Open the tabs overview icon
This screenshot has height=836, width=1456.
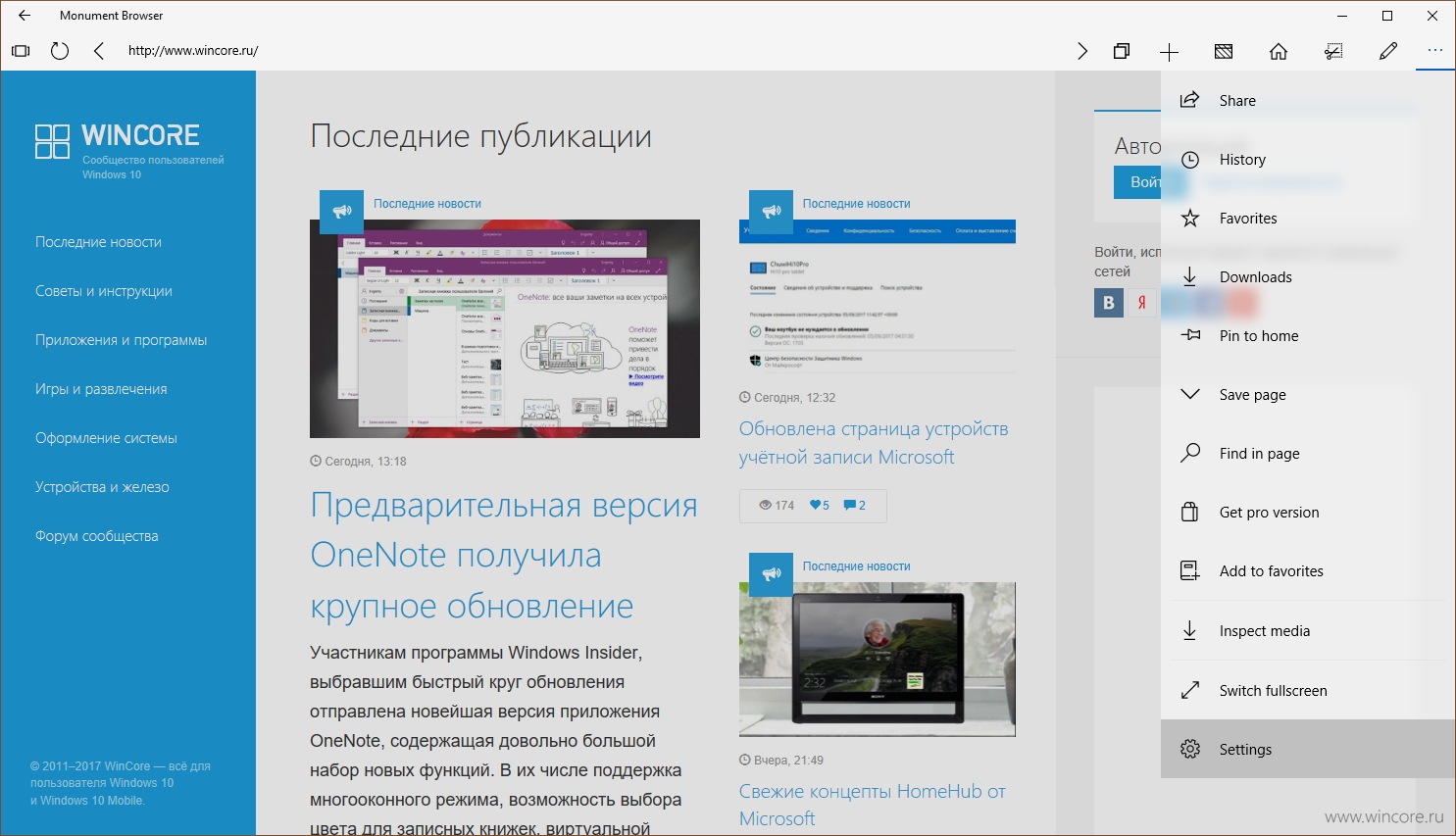coord(1122,51)
